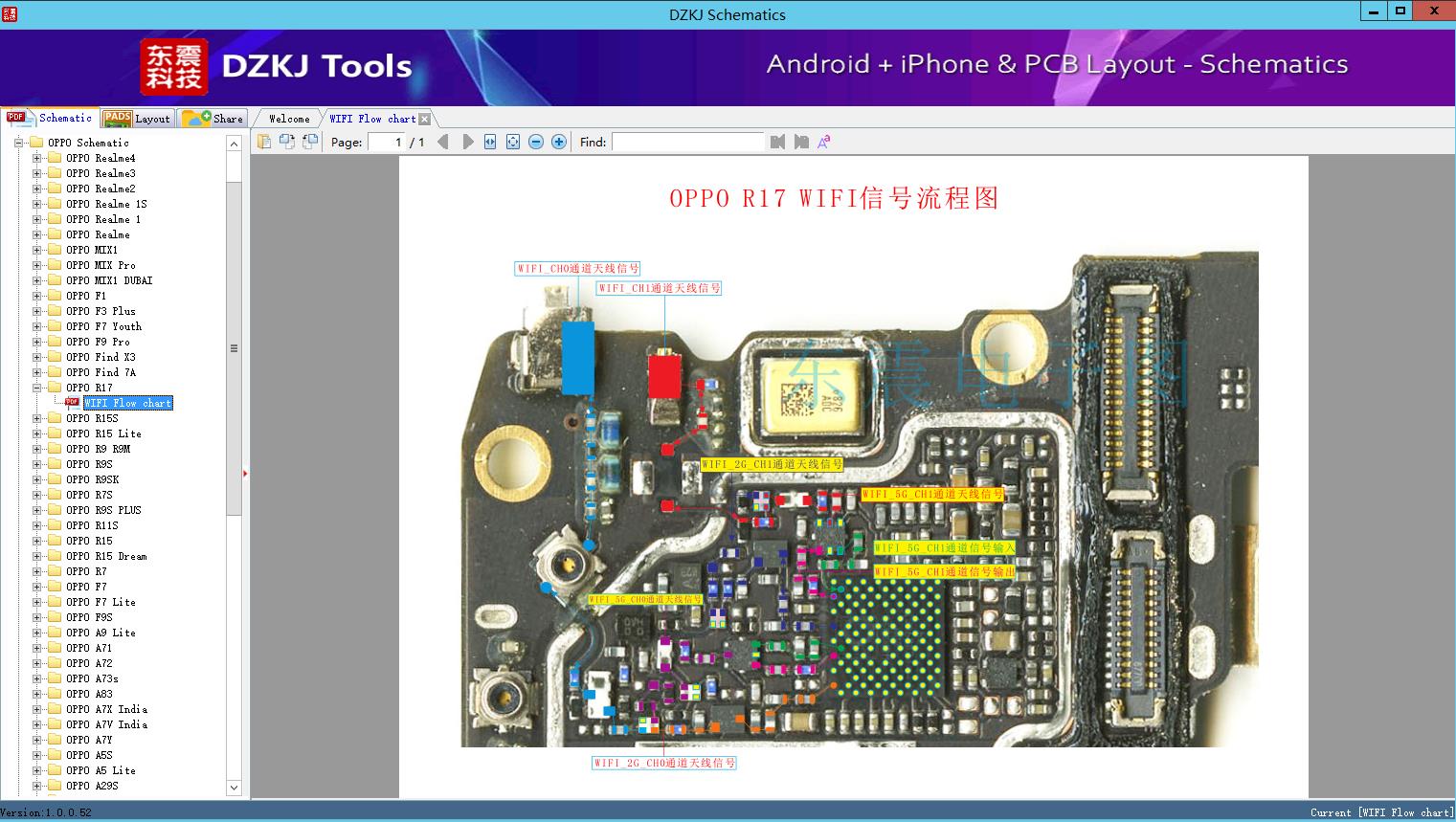1456x822 pixels.
Task: Click the OPPO F7 Youth folder icon
Action: click(x=55, y=326)
